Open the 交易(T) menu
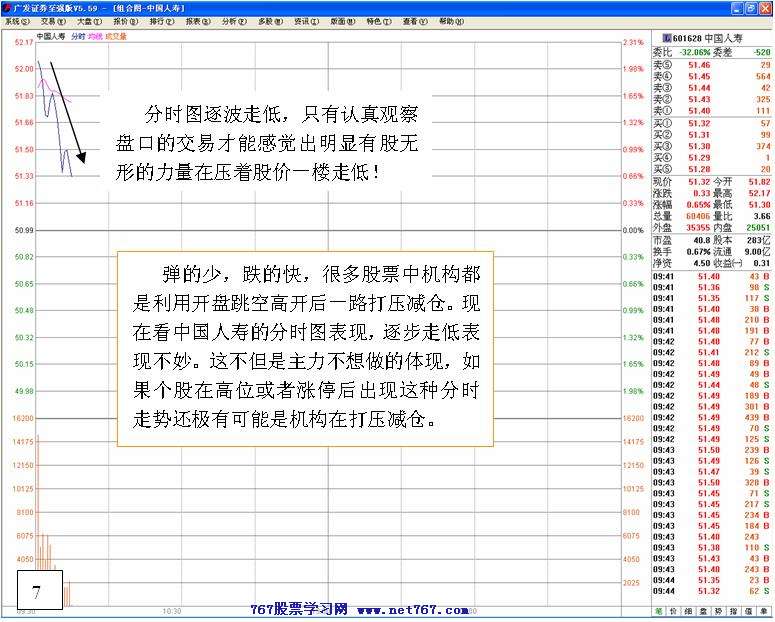Image resolution: width=775 pixels, height=622 pixels. pyautogui.click(x=53, y=20)
